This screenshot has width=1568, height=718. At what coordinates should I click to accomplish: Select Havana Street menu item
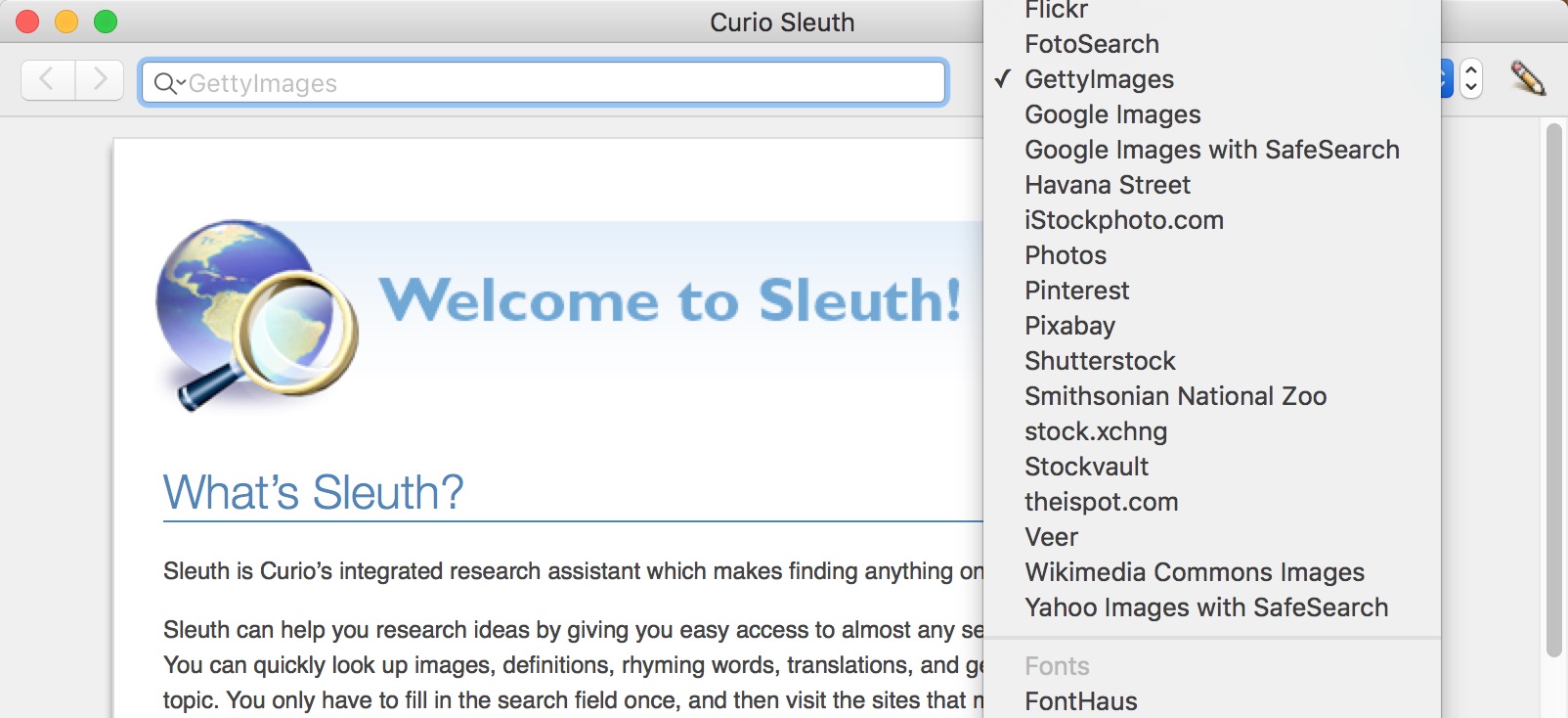coord(1212,185)
